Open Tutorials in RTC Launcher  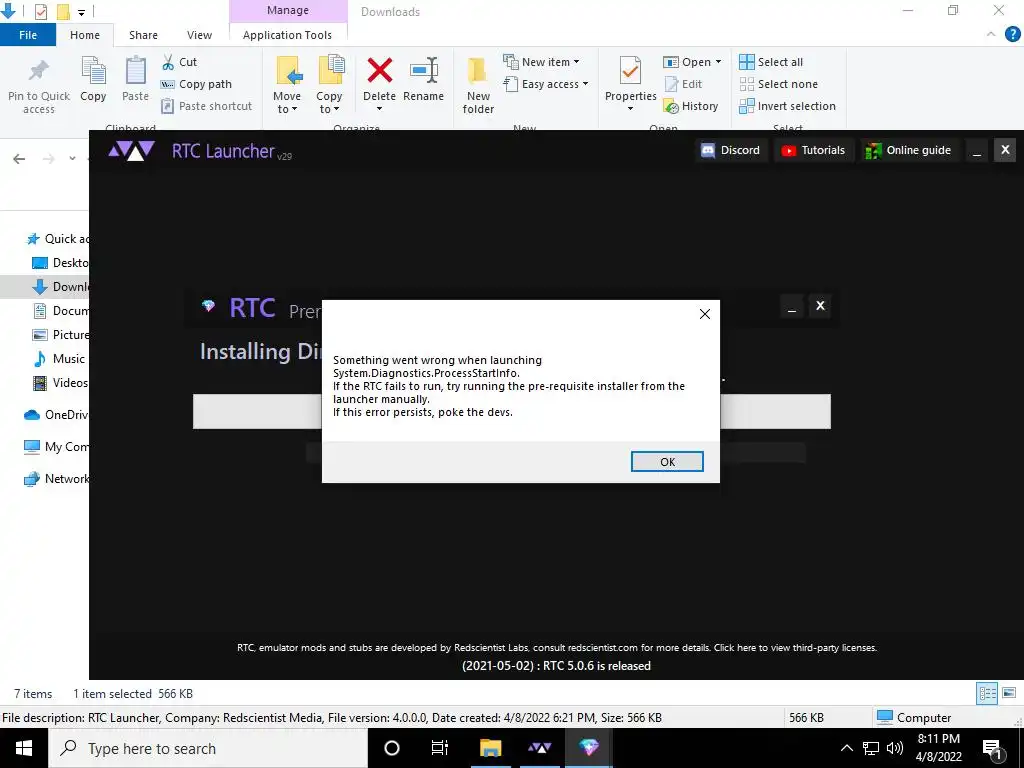[813, 150]
